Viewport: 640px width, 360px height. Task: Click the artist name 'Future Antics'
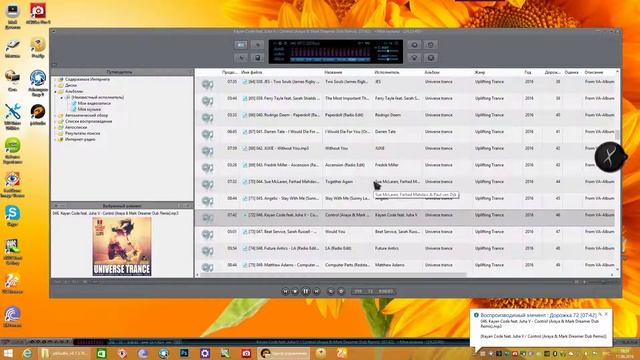[x=387, y=248]
